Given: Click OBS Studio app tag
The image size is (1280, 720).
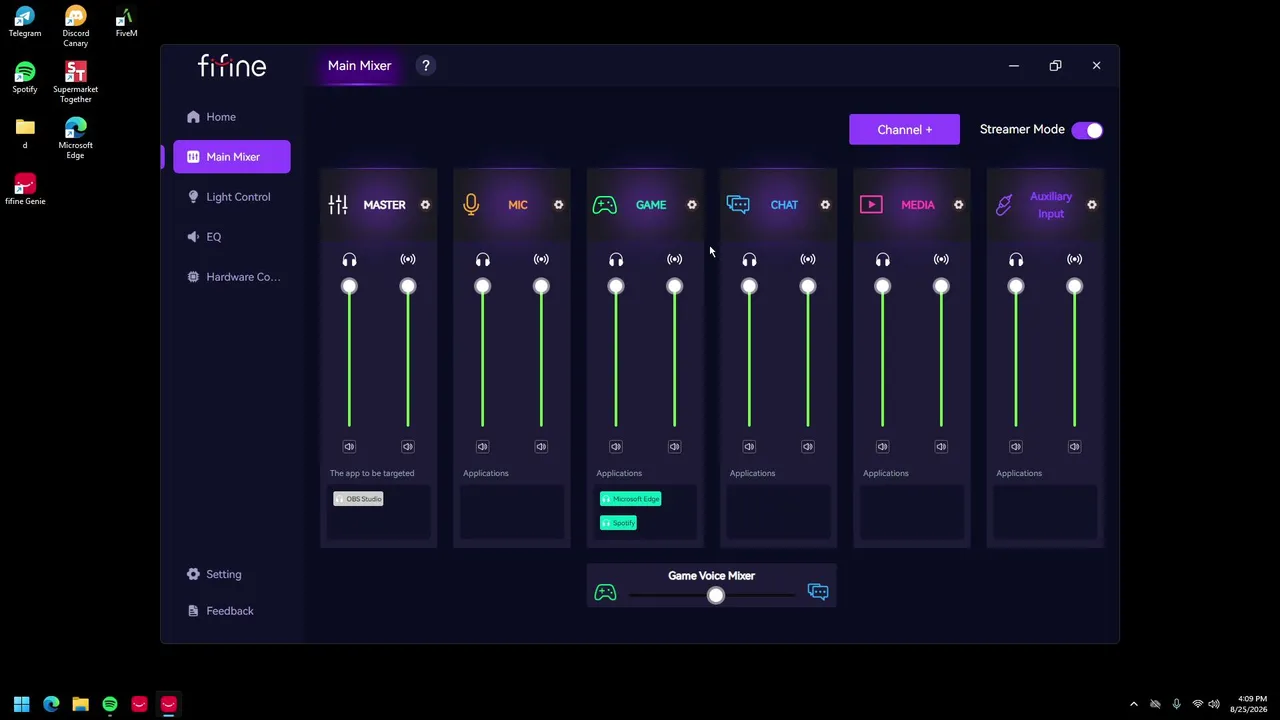Looking at the screenshot, I should 358,499.
